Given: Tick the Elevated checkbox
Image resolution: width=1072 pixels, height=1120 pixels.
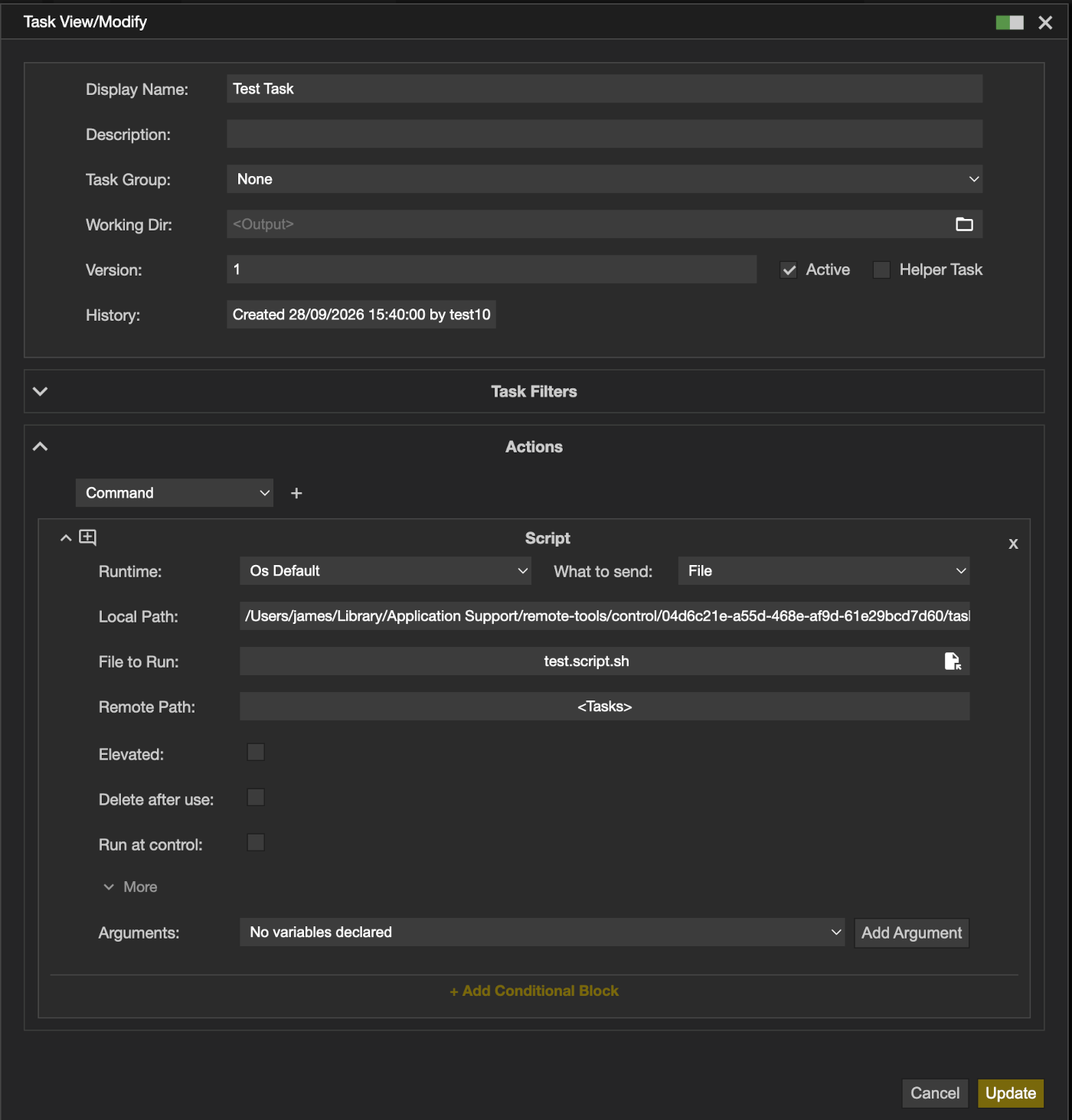Looking at the screenshot, I should click(x=256, y=753).
